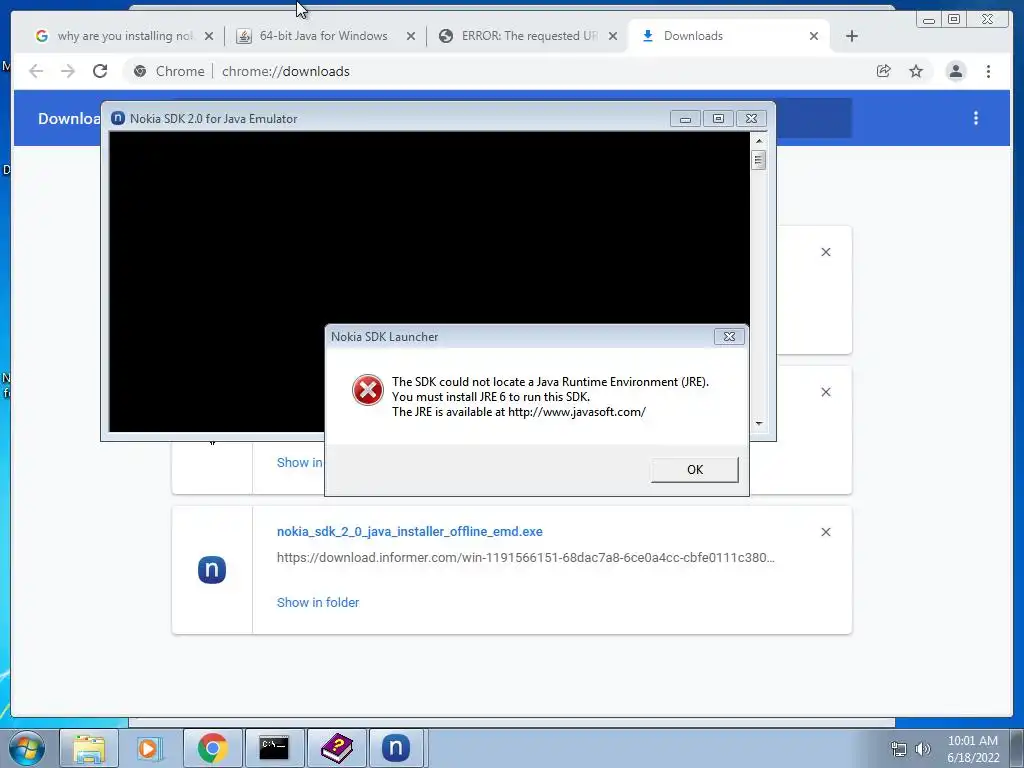
Task: Click the share page icon
Action: coord(884,71)
